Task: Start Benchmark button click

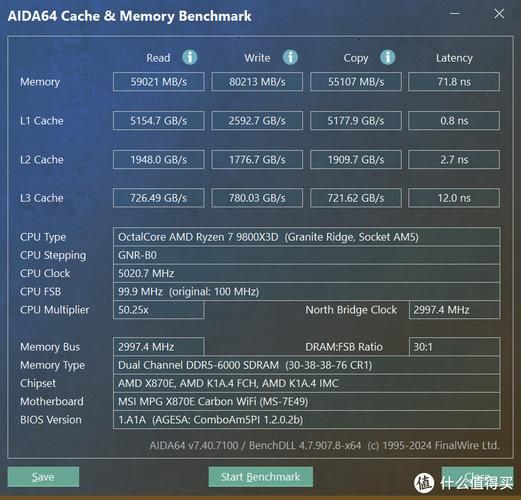Action: click(x=260, y=477)
